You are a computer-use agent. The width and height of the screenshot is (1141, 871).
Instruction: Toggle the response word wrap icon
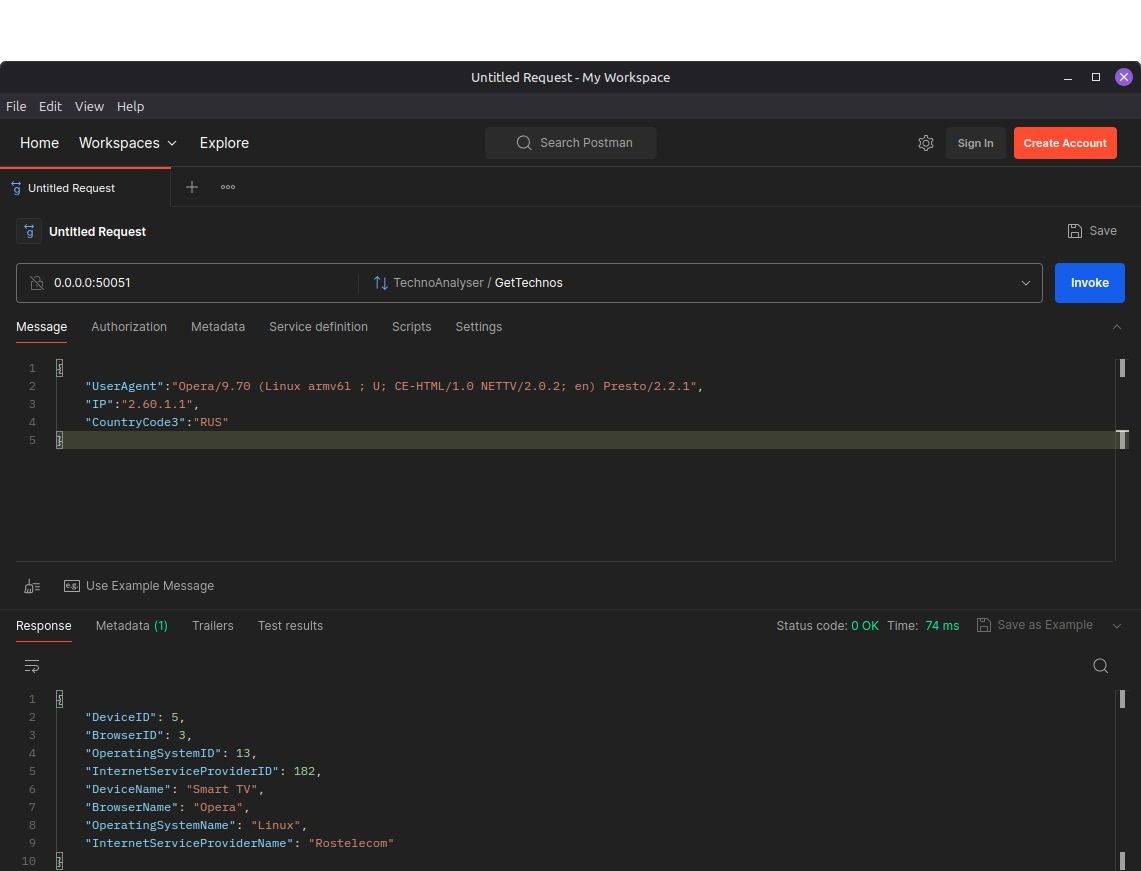(x=32, y=666)
